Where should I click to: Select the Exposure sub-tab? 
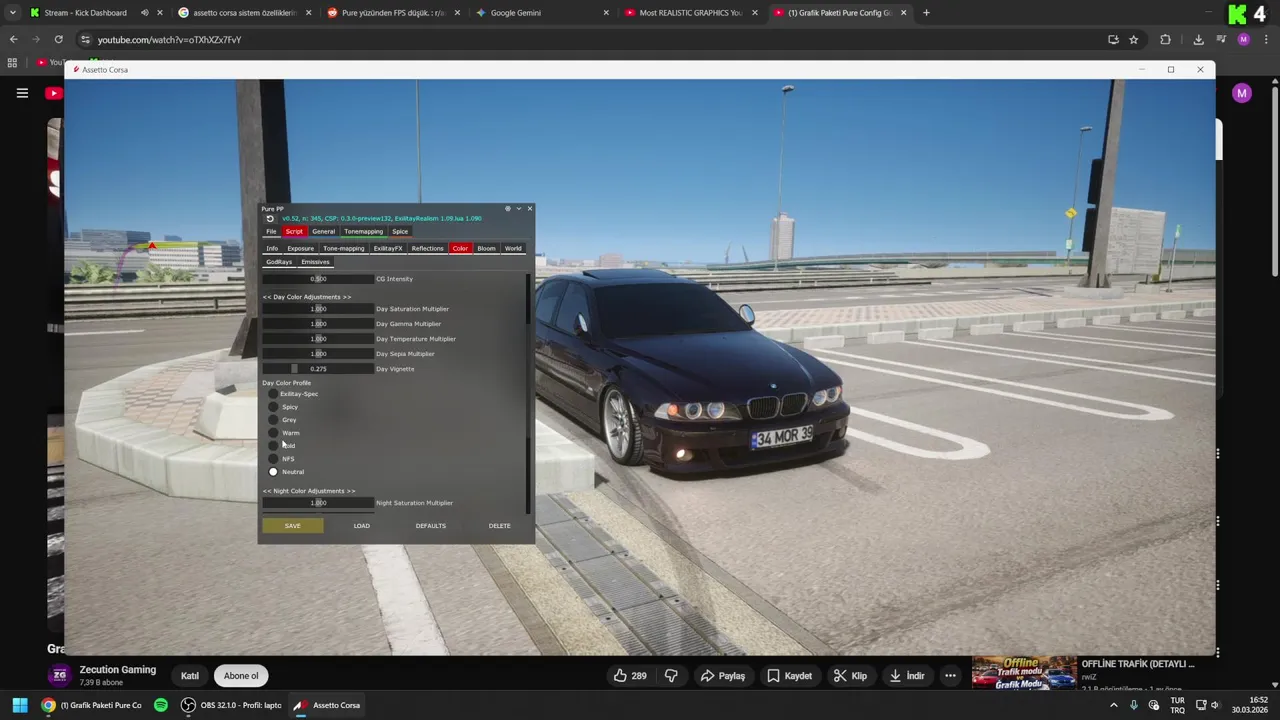point(300,248)
